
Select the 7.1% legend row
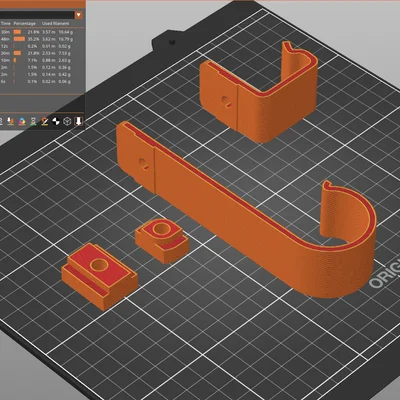coord(37,60)
